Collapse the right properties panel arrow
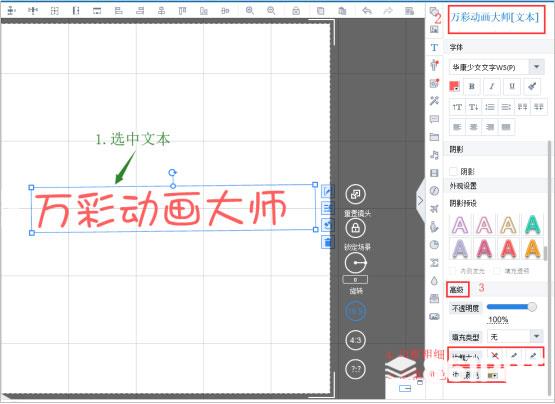 [x=420, y=200]
